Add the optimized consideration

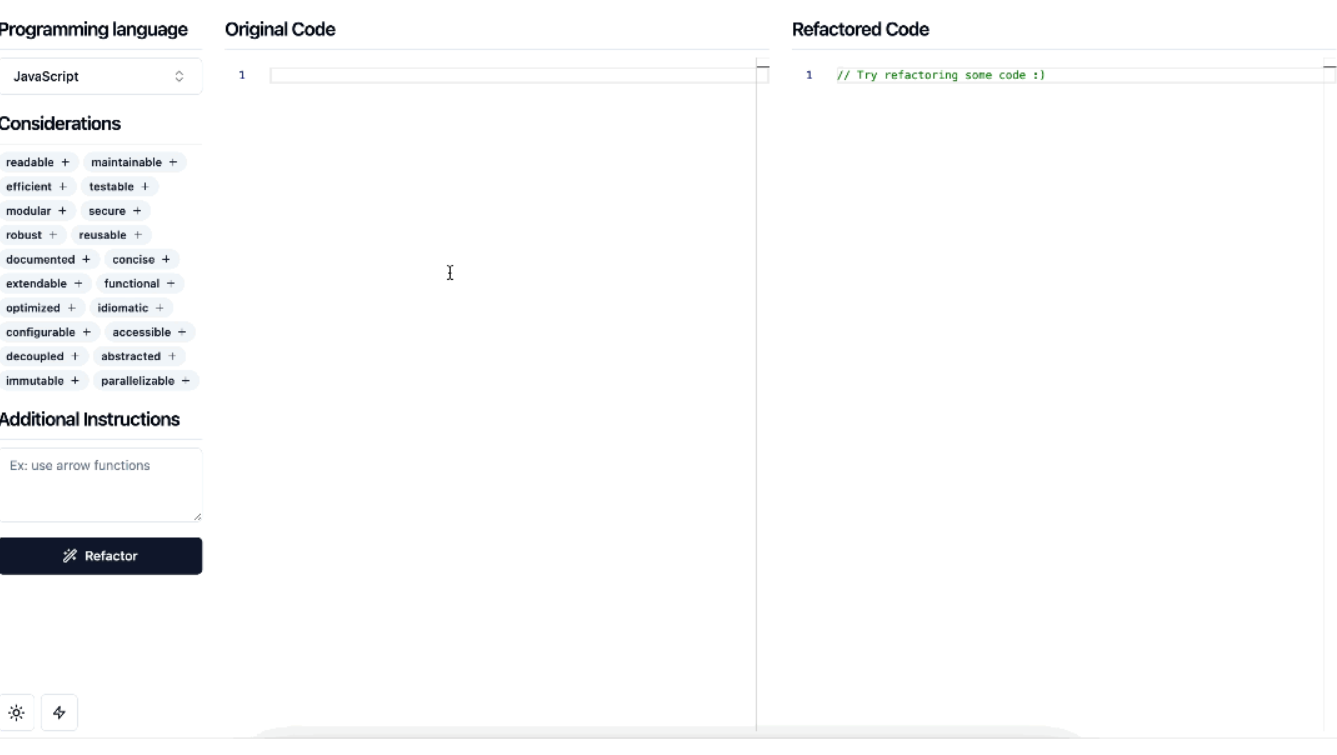tap(42, 308)
